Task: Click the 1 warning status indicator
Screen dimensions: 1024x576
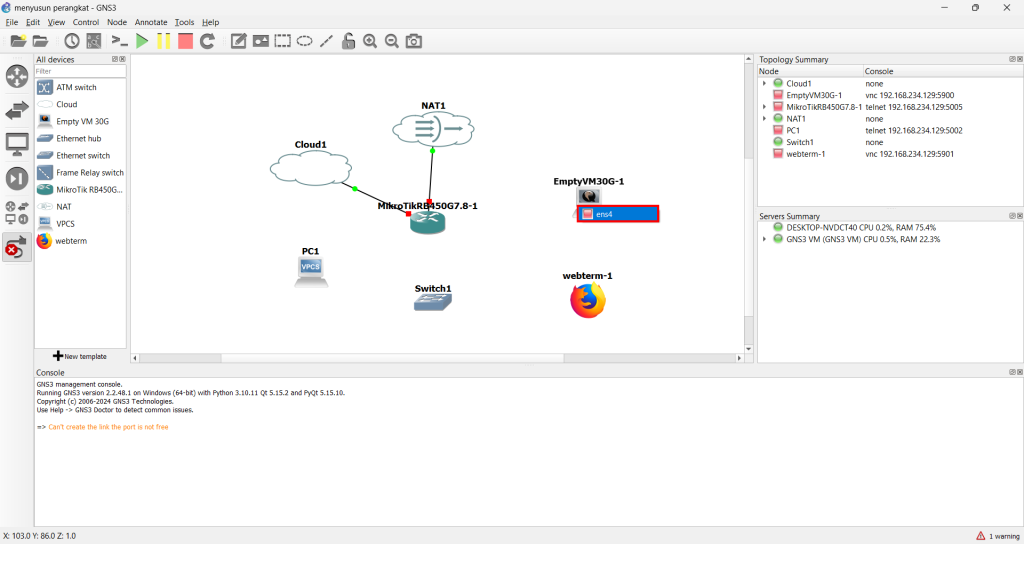Action: [x=998, y=536]
